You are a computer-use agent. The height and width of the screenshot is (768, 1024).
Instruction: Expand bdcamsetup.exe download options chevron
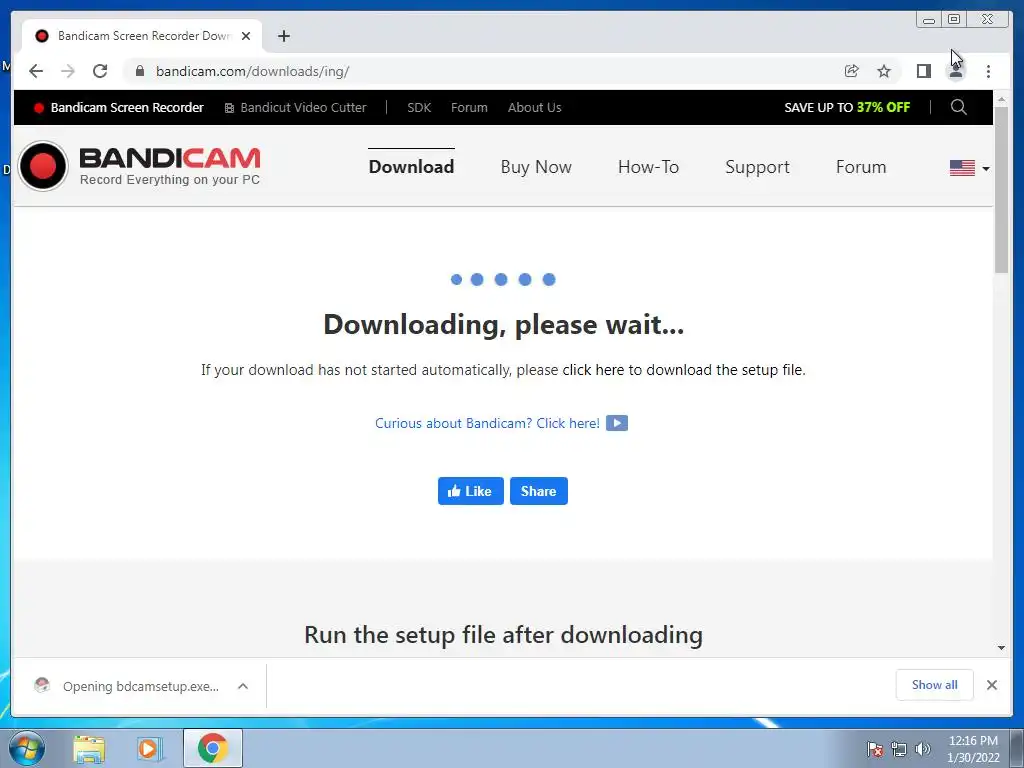(243, 686)
